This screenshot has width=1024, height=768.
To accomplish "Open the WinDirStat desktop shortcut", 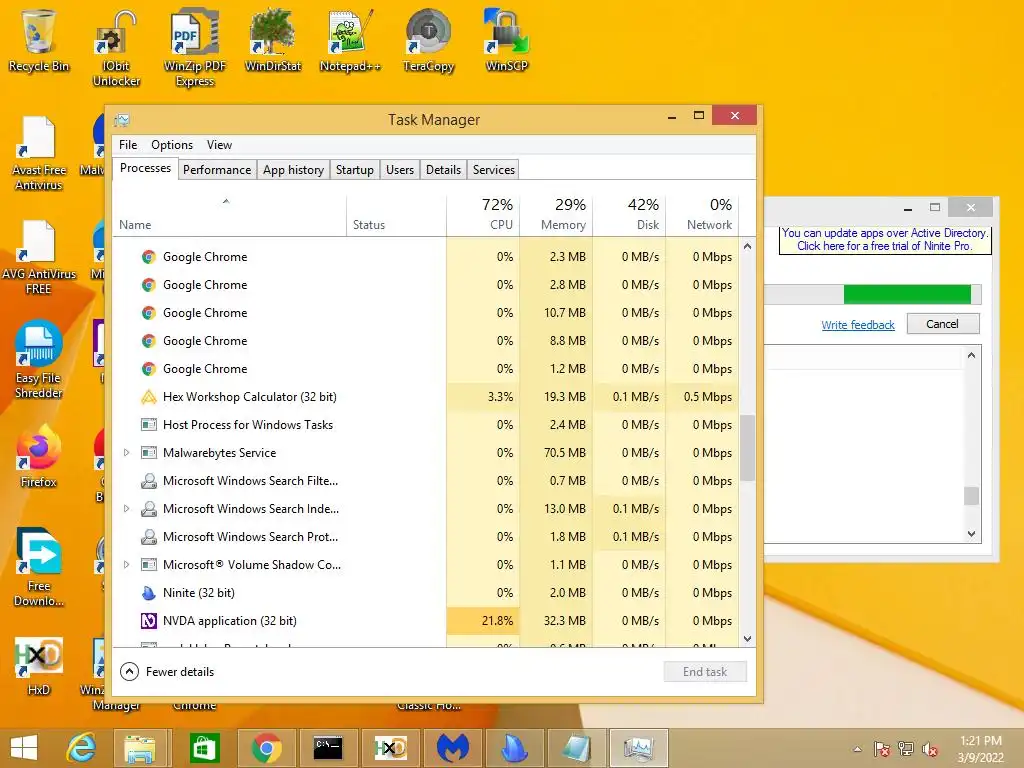I will click(273, 39).
